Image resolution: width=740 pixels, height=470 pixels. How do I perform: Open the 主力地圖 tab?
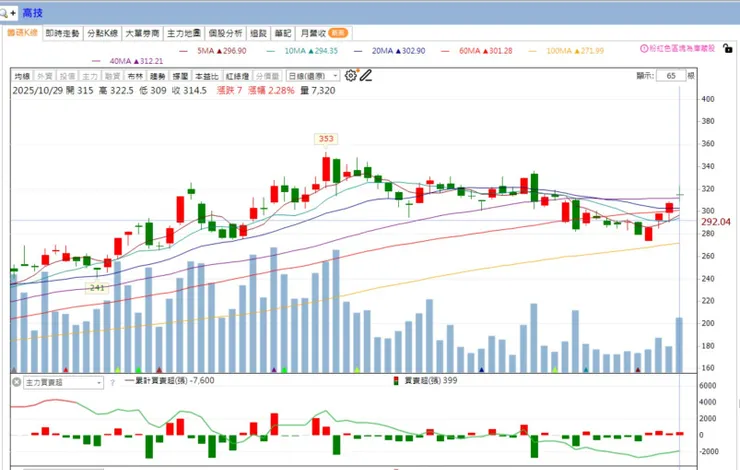tap(184, 33)
